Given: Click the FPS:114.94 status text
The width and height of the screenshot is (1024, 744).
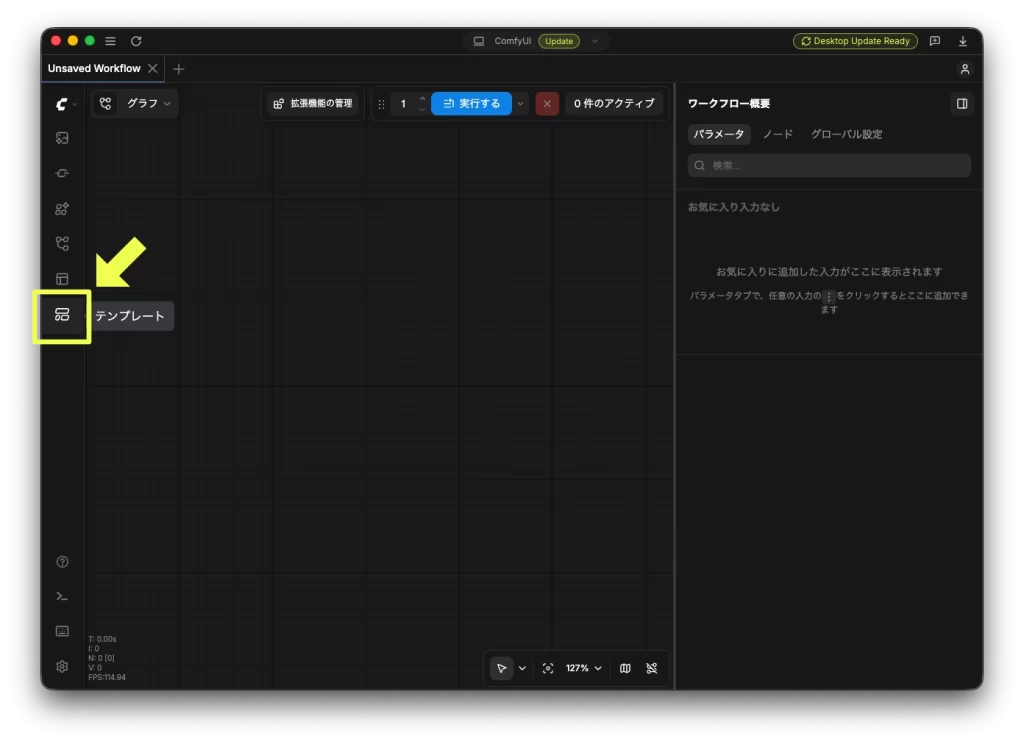Looking at the screenshot, I should coord(107,677).
